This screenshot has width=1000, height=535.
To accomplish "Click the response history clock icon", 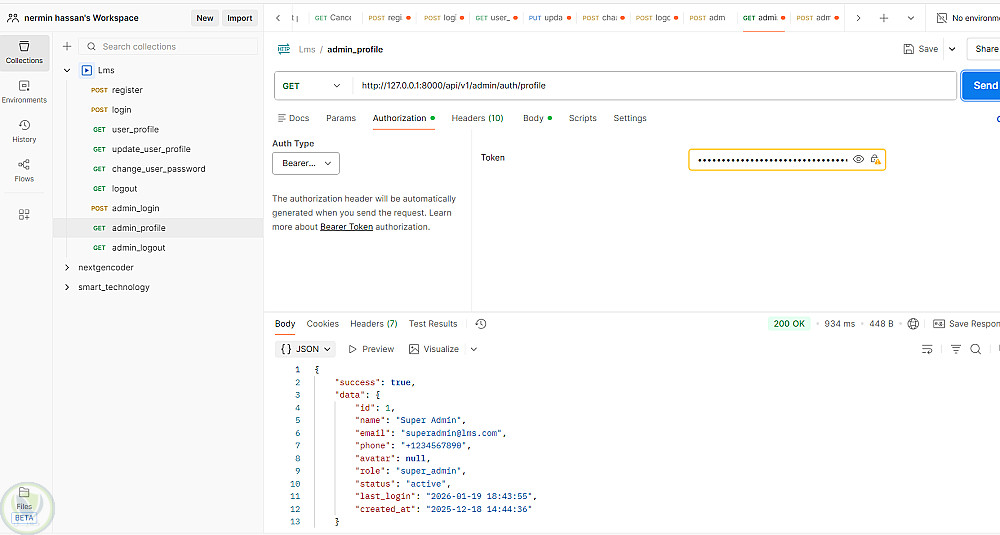I will 481,324.
